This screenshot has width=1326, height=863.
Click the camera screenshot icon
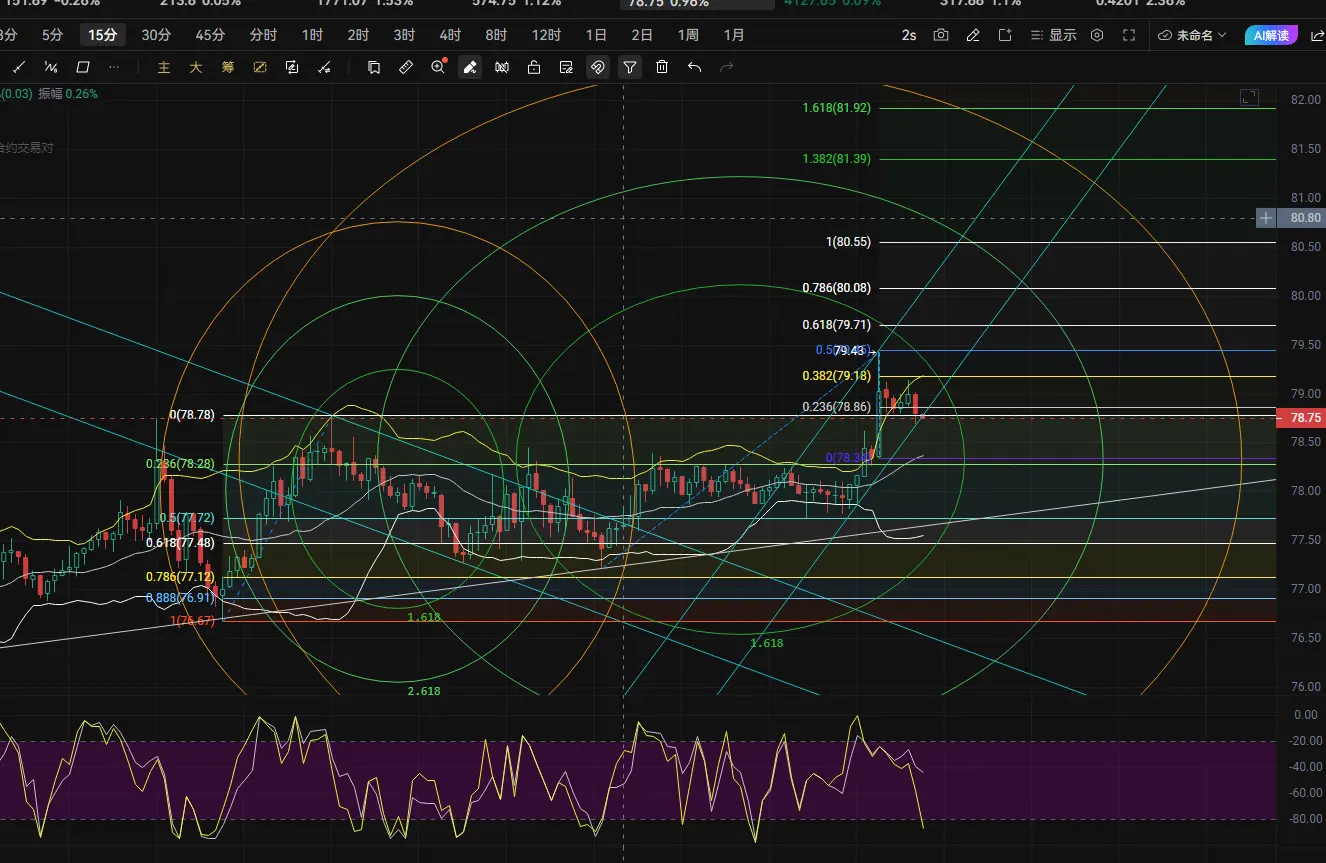tap(941, 35)
